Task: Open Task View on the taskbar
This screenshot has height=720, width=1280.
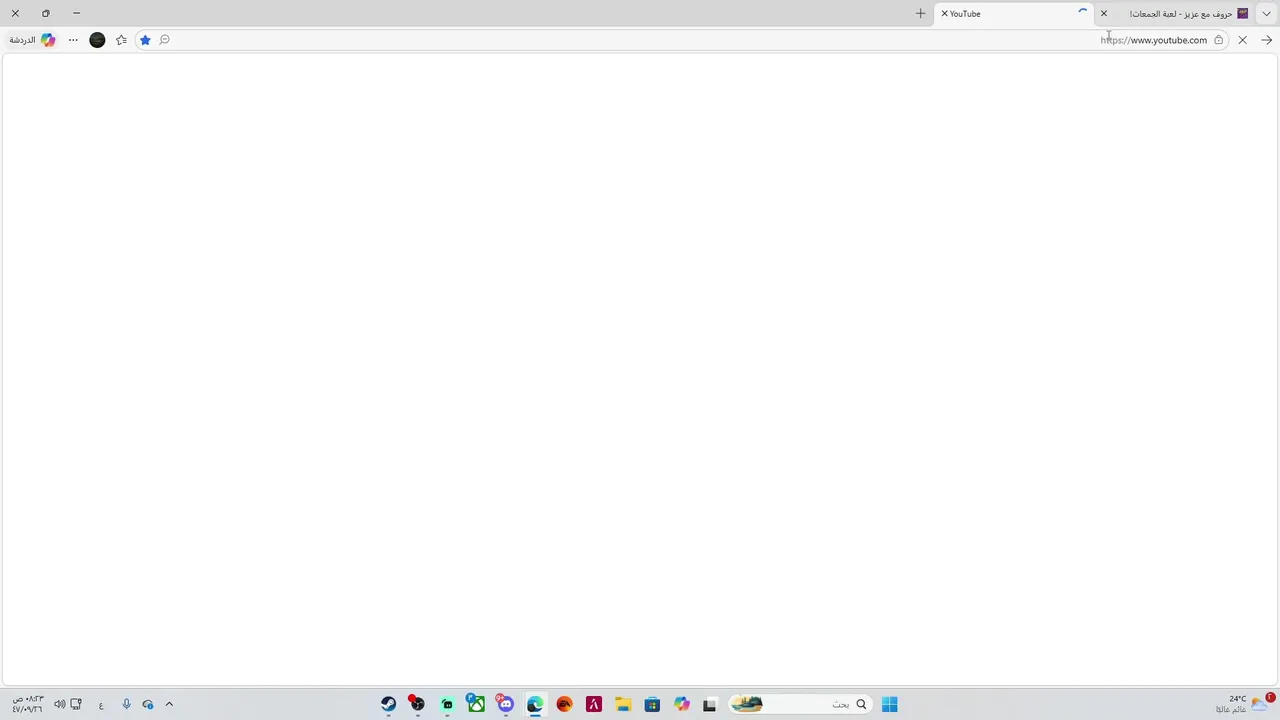Action: click(x=710, y=704)
